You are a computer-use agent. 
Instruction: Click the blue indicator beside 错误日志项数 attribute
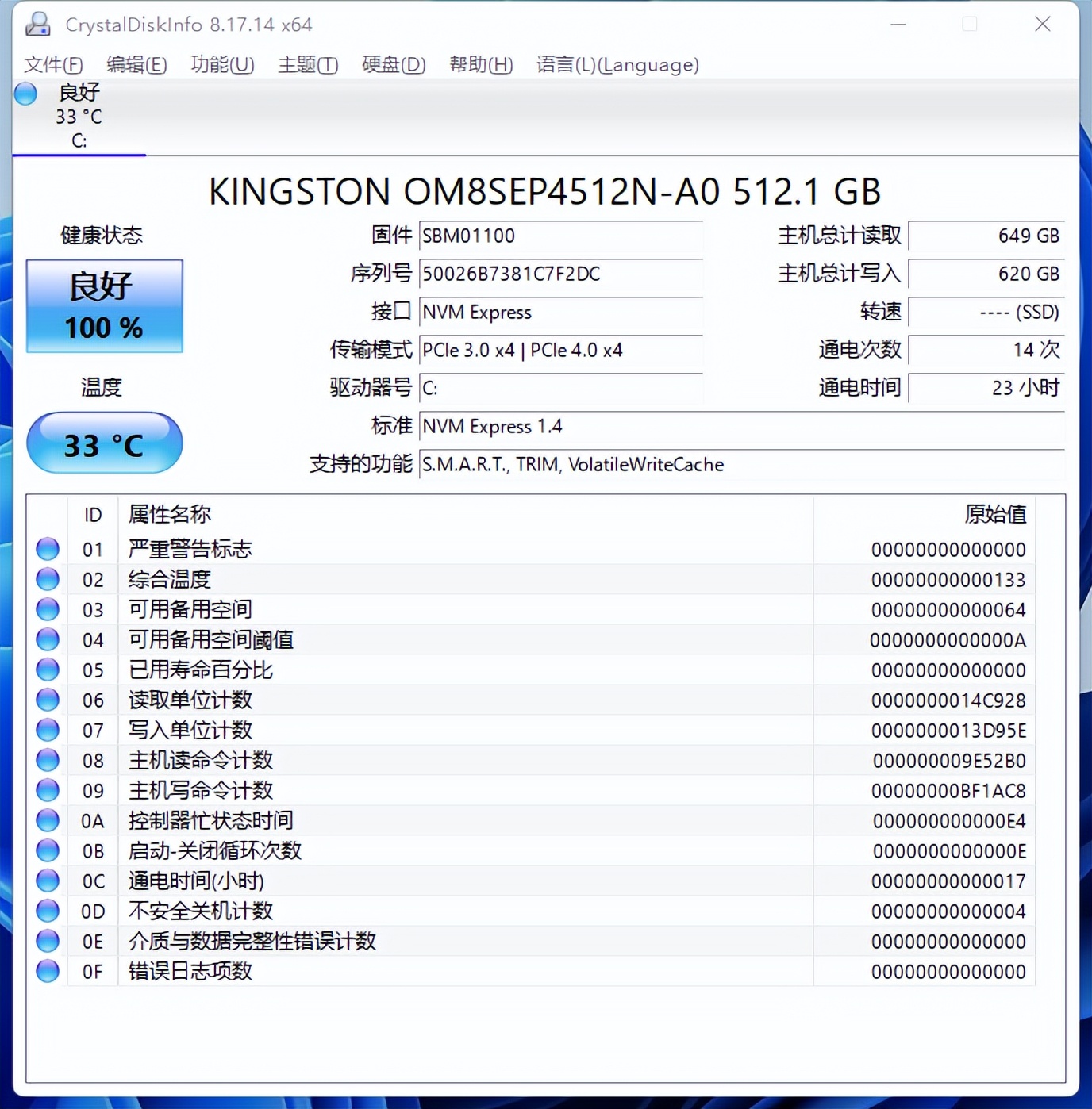[x=47, y=971]
